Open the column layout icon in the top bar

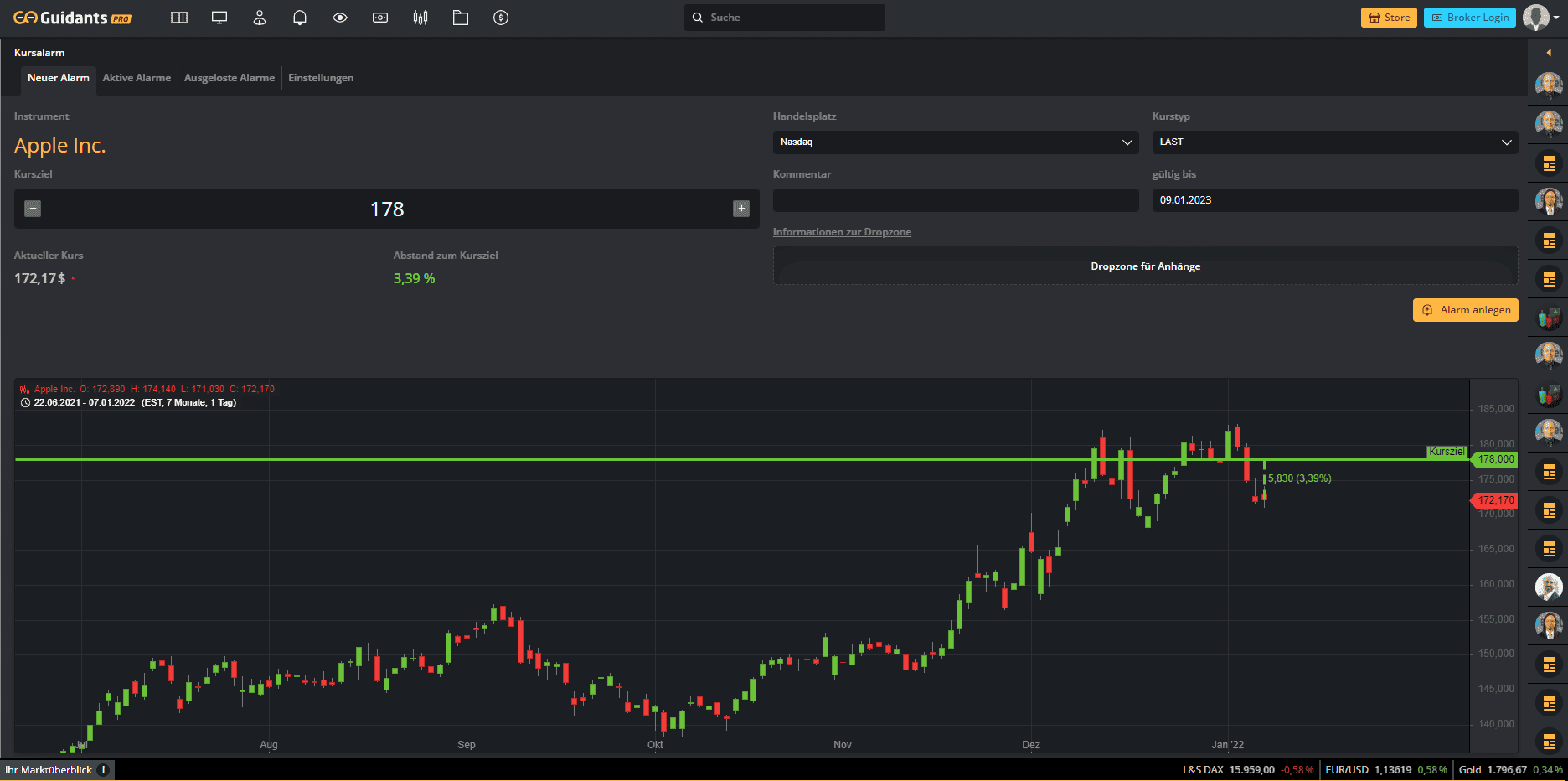[x=179, y=18]
